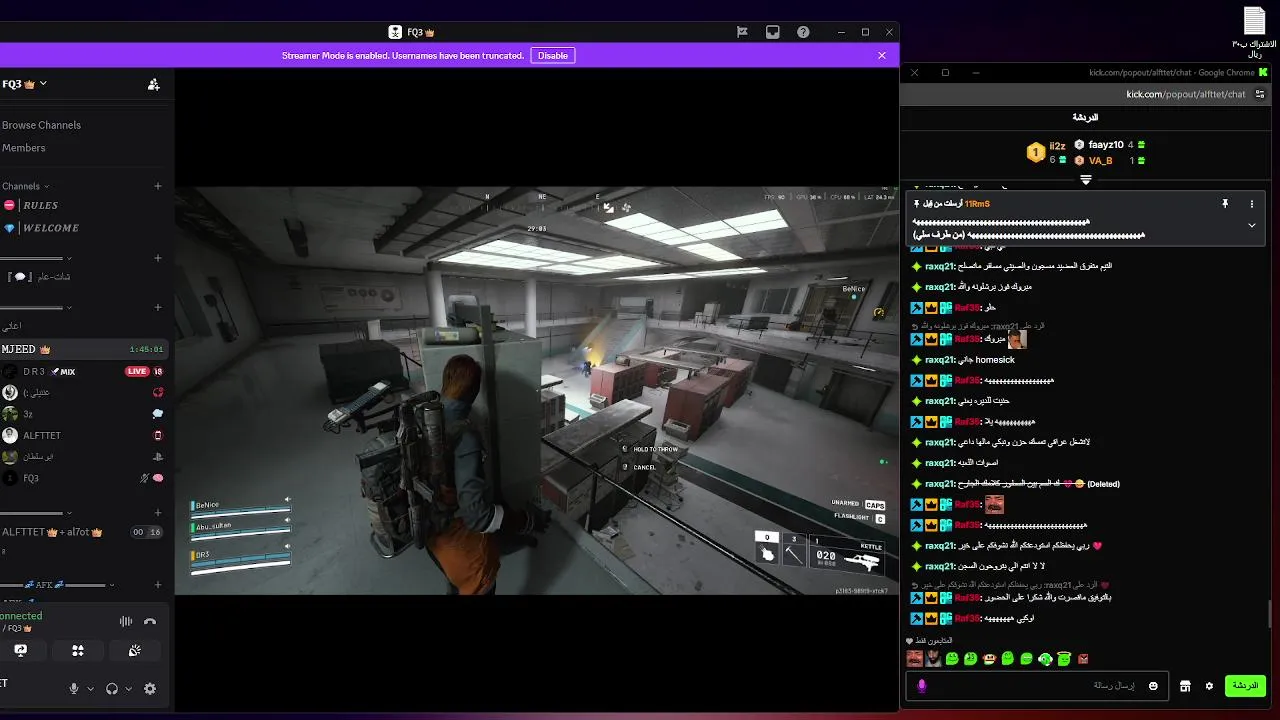Add a channel to the Channels category

click(158, 186)
